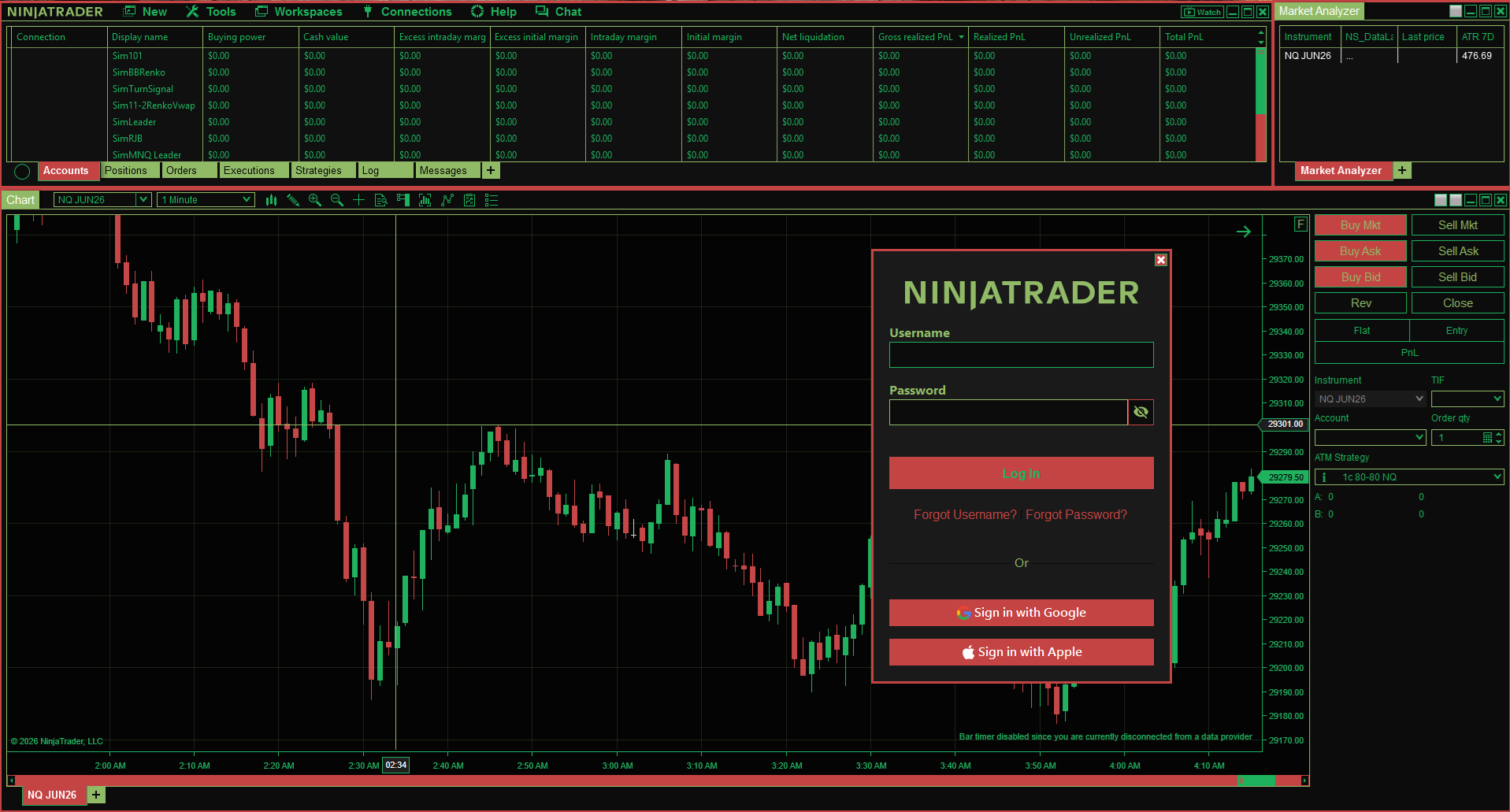
Task: Click the Accounts grid vertical scrollbar
Action: [x=1260, y=104]
